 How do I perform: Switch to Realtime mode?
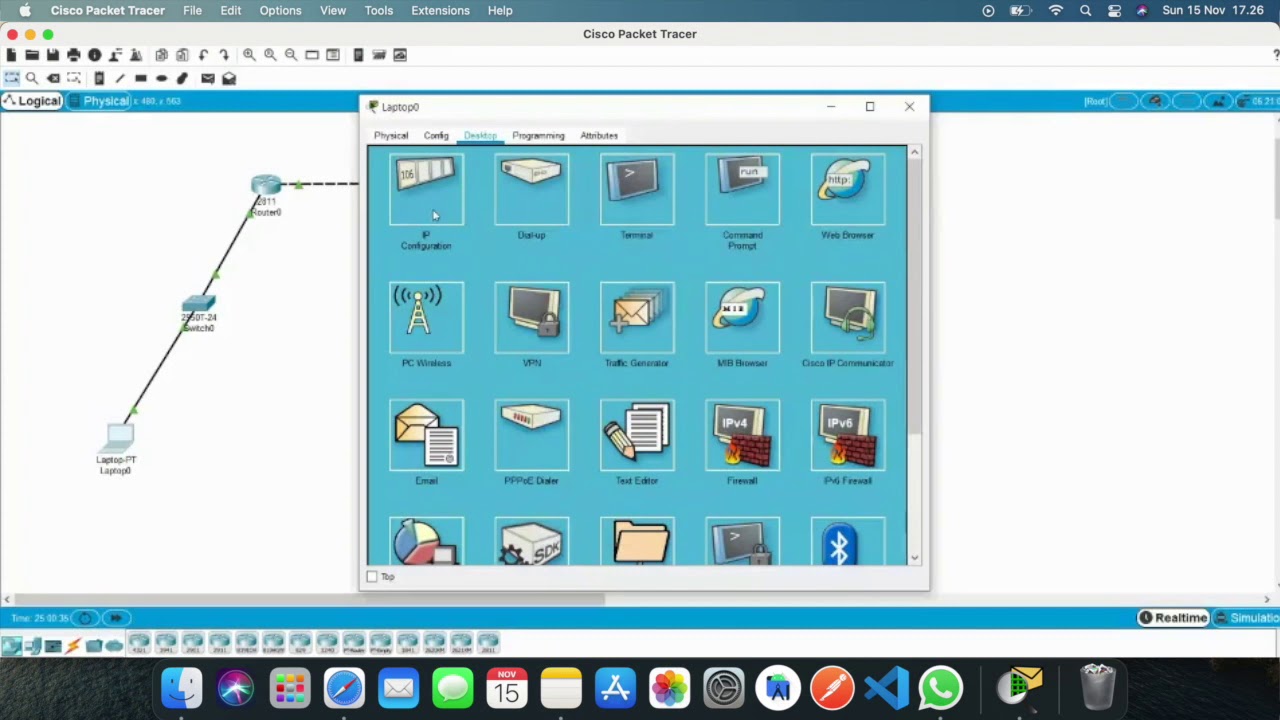click(1173, 618)
